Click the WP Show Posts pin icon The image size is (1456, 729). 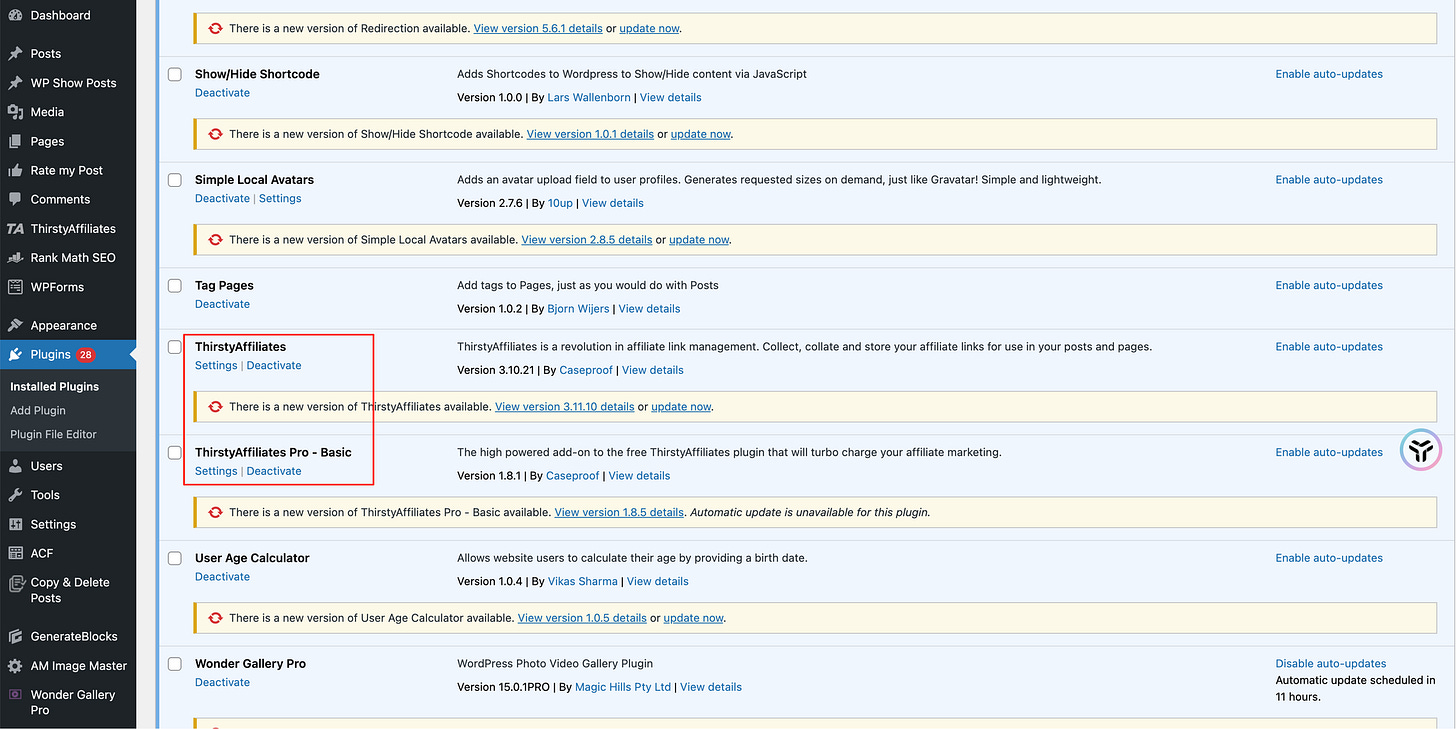[x=15, y=83]
